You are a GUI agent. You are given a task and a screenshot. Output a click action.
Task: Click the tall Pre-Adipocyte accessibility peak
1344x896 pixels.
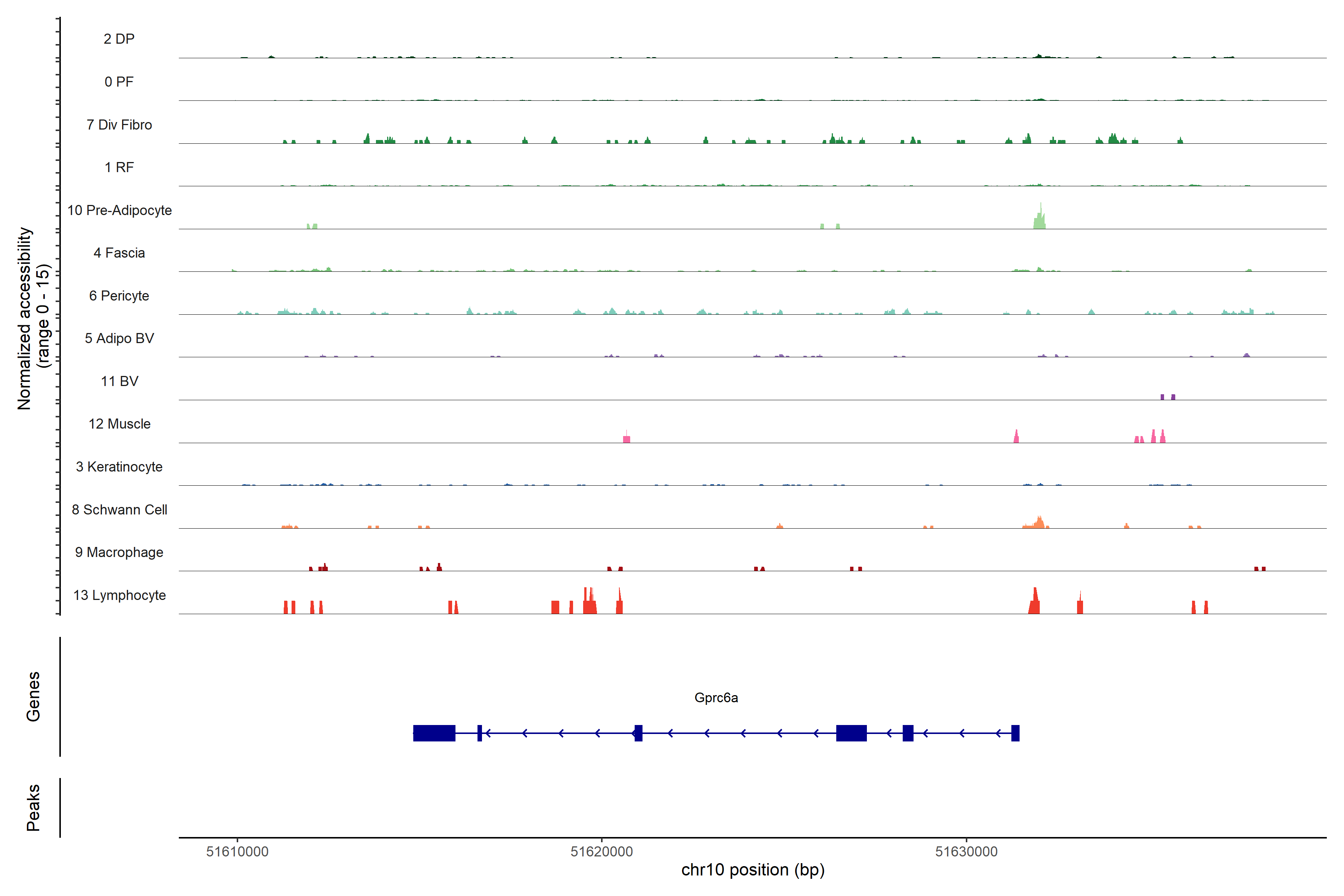click(x=1040, y=220)
